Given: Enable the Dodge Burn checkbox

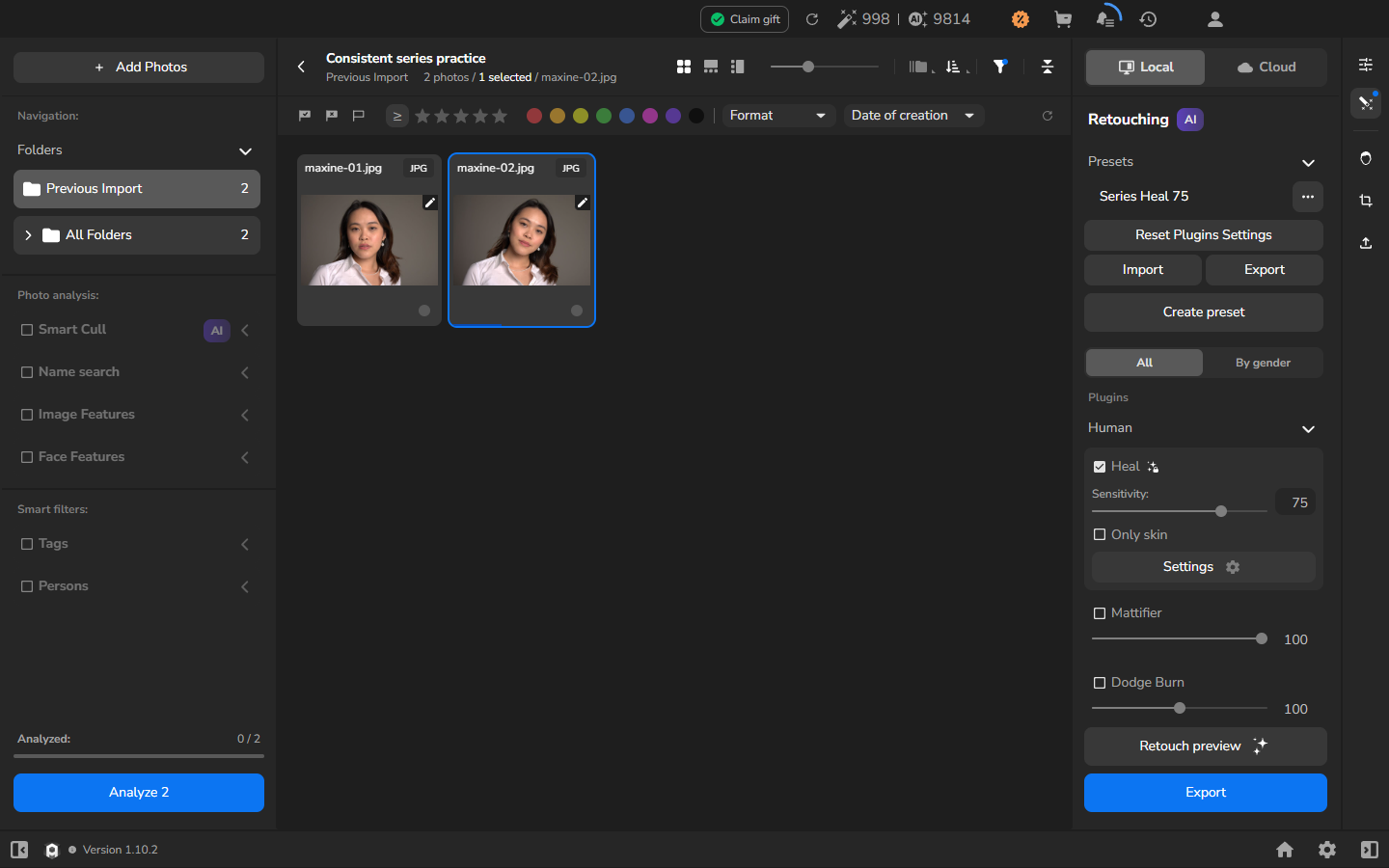Looking at the screenshot, I should pyautogui.click(x=1100, y=683).
